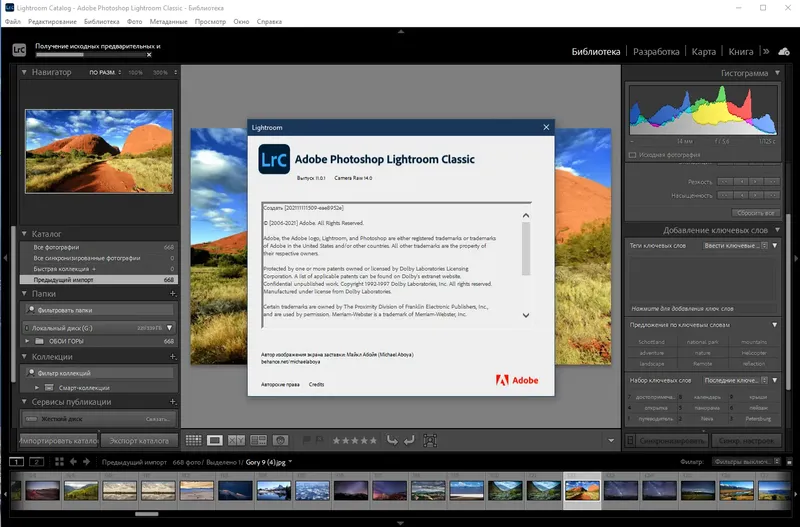Open Ввести ключевые keyword tags dropdown

(734, 245)
